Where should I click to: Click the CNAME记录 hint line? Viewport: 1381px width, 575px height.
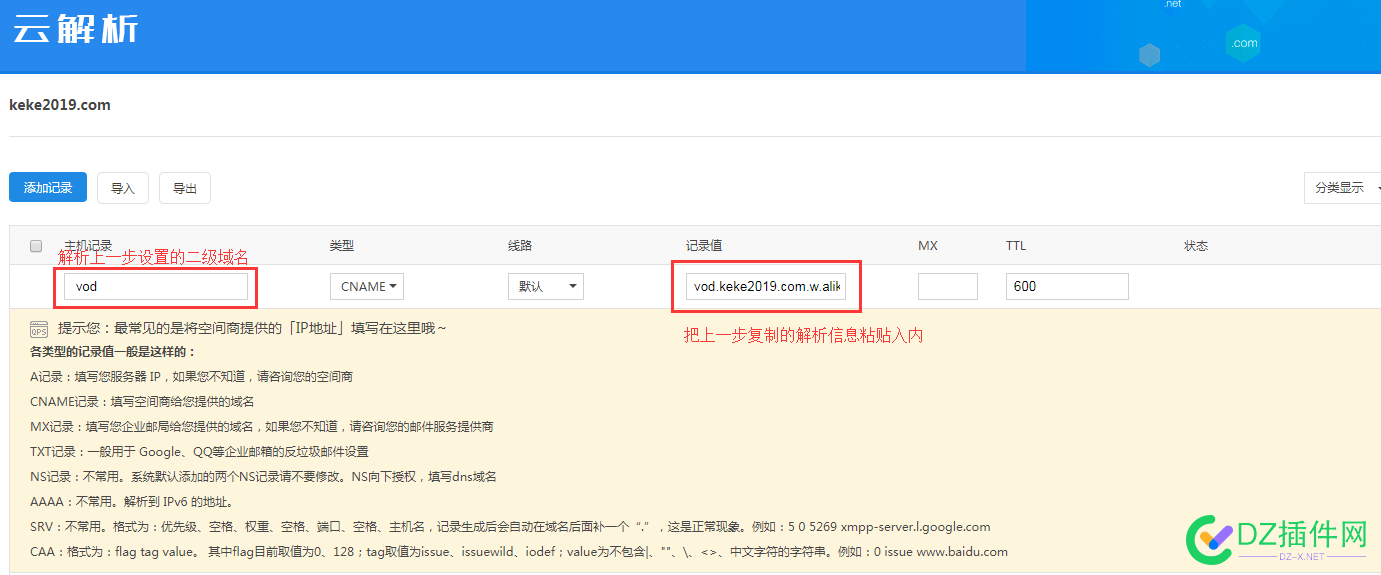tap(142, 402)
